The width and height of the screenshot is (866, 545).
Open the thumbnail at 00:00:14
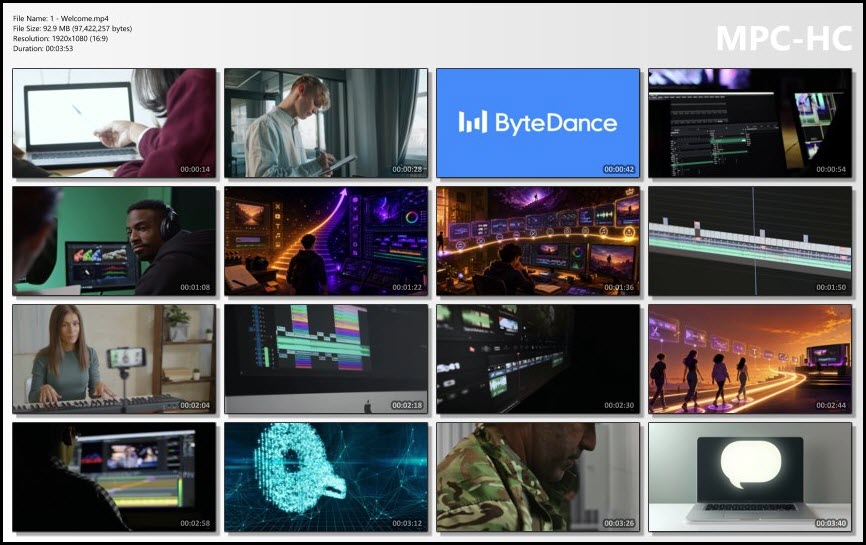(114, 123)
